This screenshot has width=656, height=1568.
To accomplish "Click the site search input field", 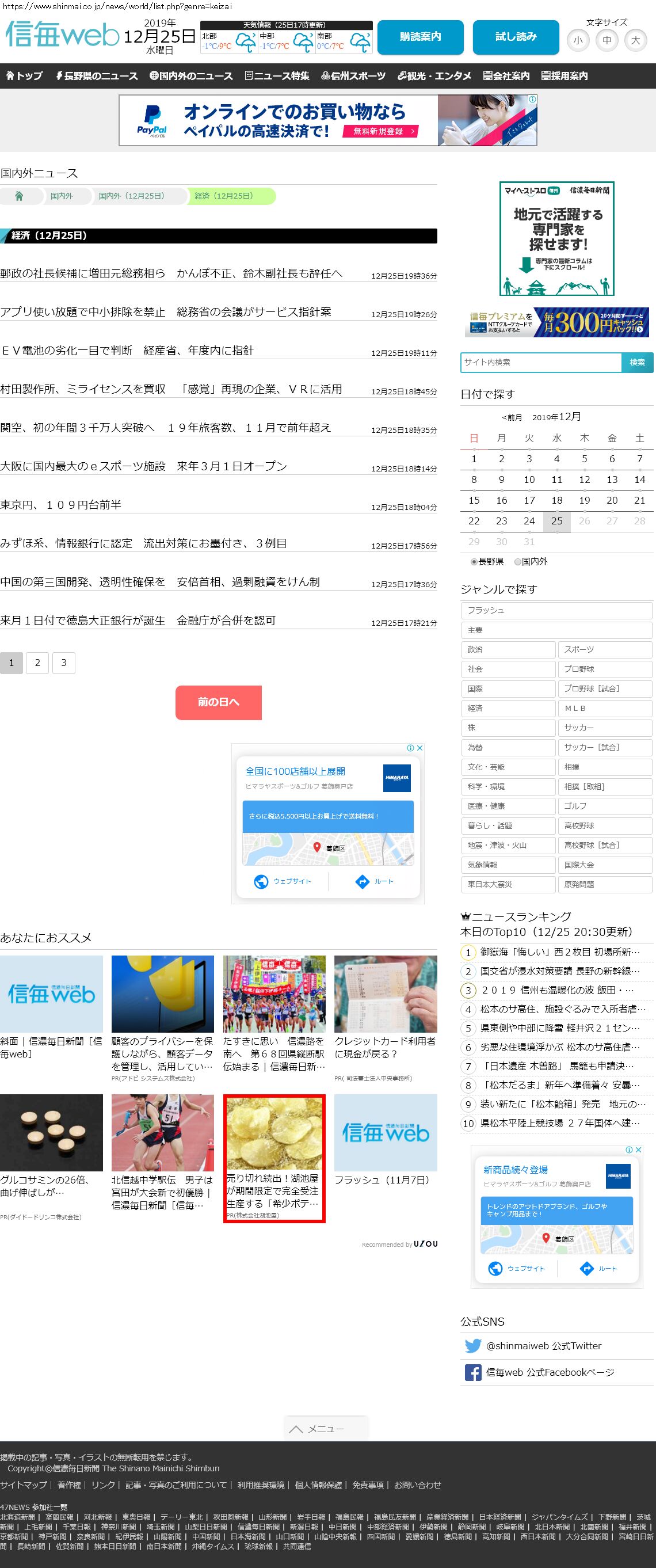I will pyautogui.click(x=540, y=362).
